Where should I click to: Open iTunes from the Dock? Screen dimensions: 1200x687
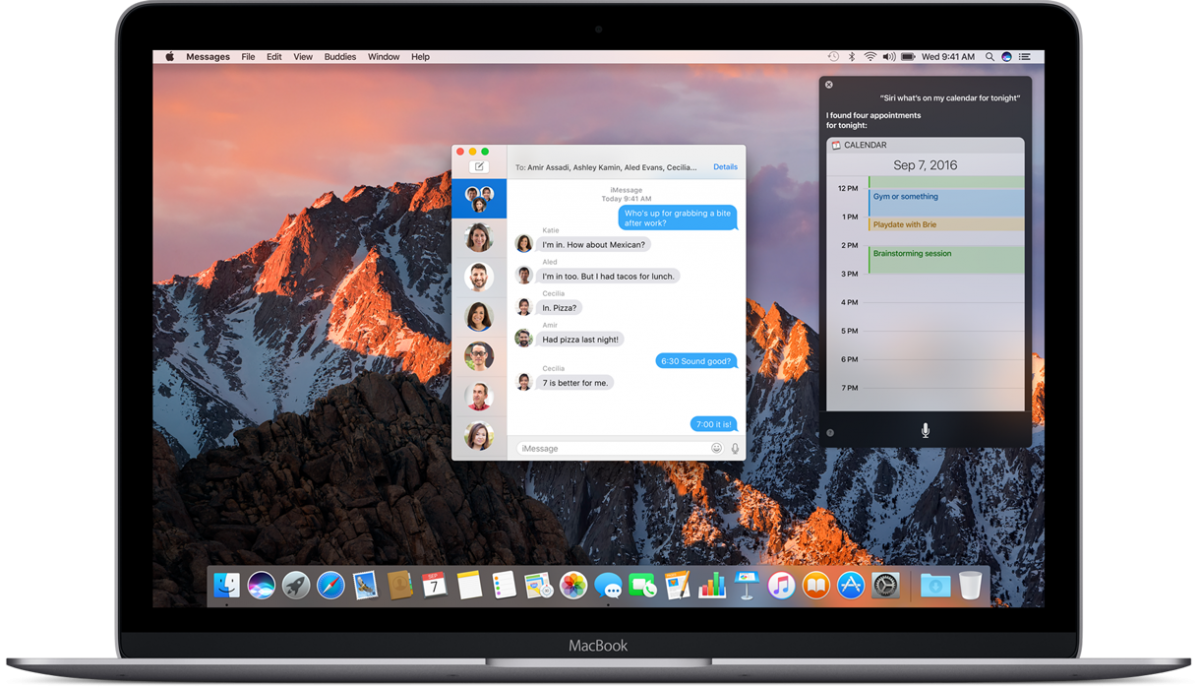[780, 586]
